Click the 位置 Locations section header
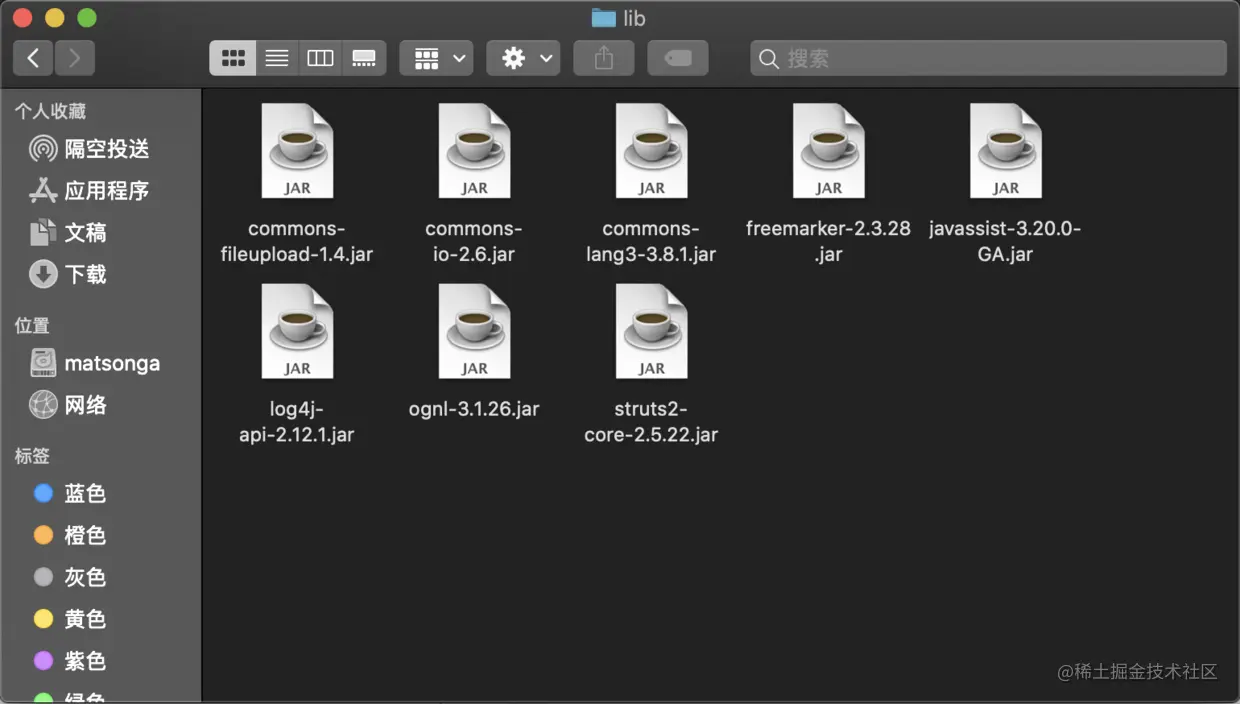Viewport: 1240px width, 704px height. coord(32,326)
